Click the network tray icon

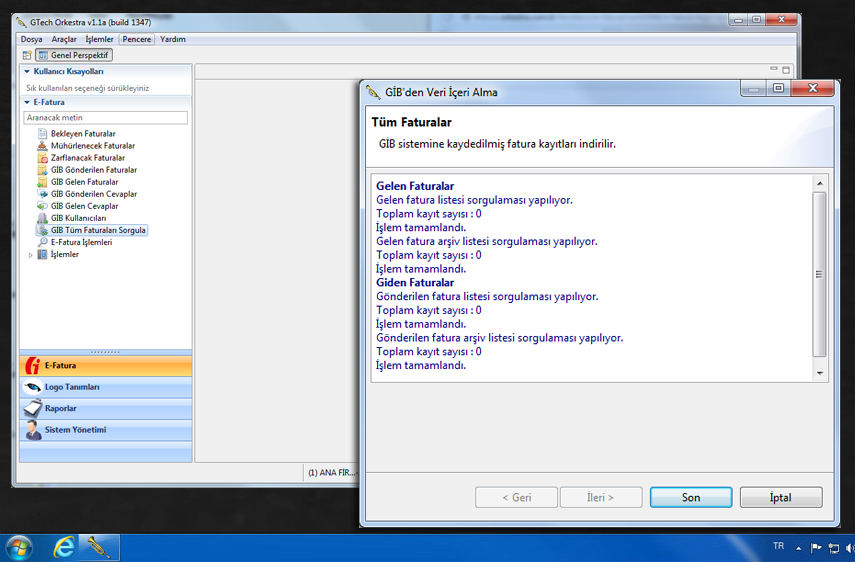[834, 547]
